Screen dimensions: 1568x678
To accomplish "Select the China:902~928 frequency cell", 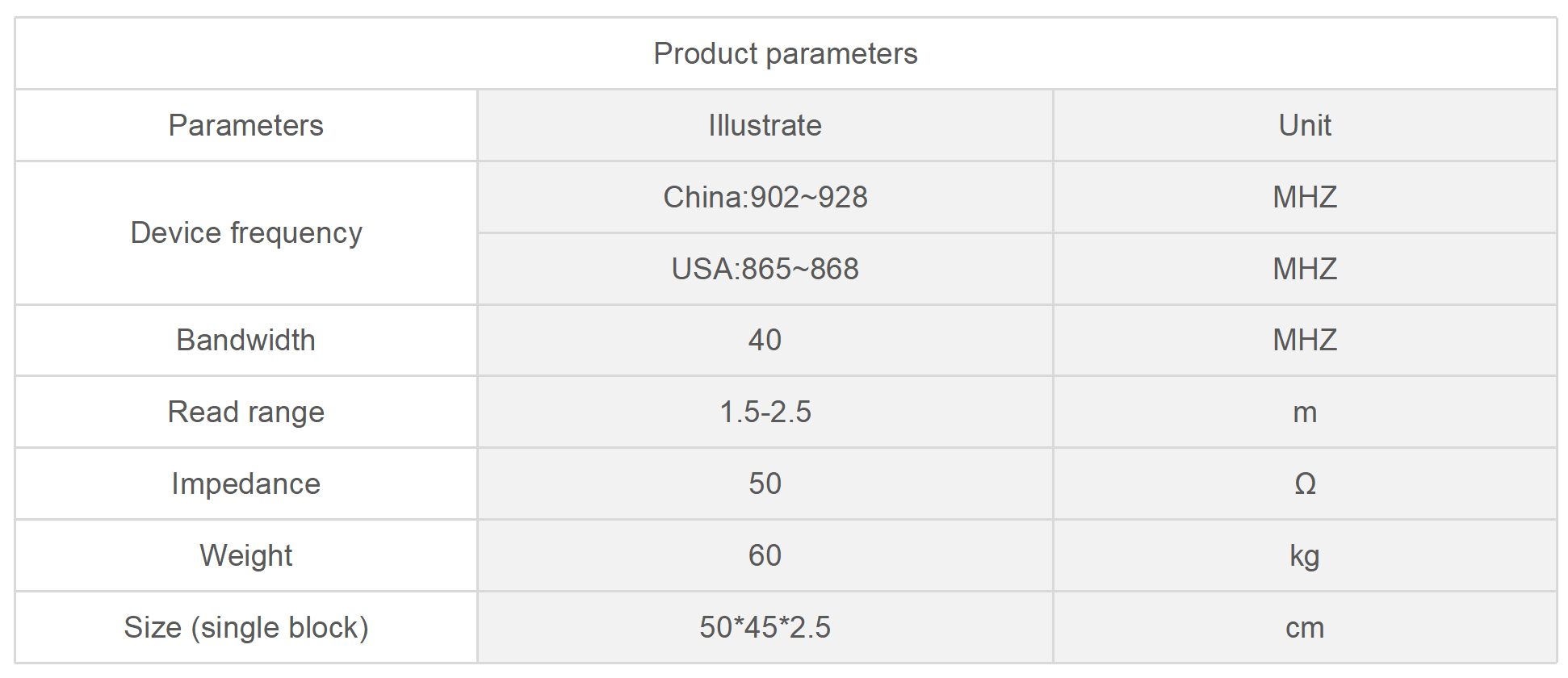I will click(x=765, y=197).
